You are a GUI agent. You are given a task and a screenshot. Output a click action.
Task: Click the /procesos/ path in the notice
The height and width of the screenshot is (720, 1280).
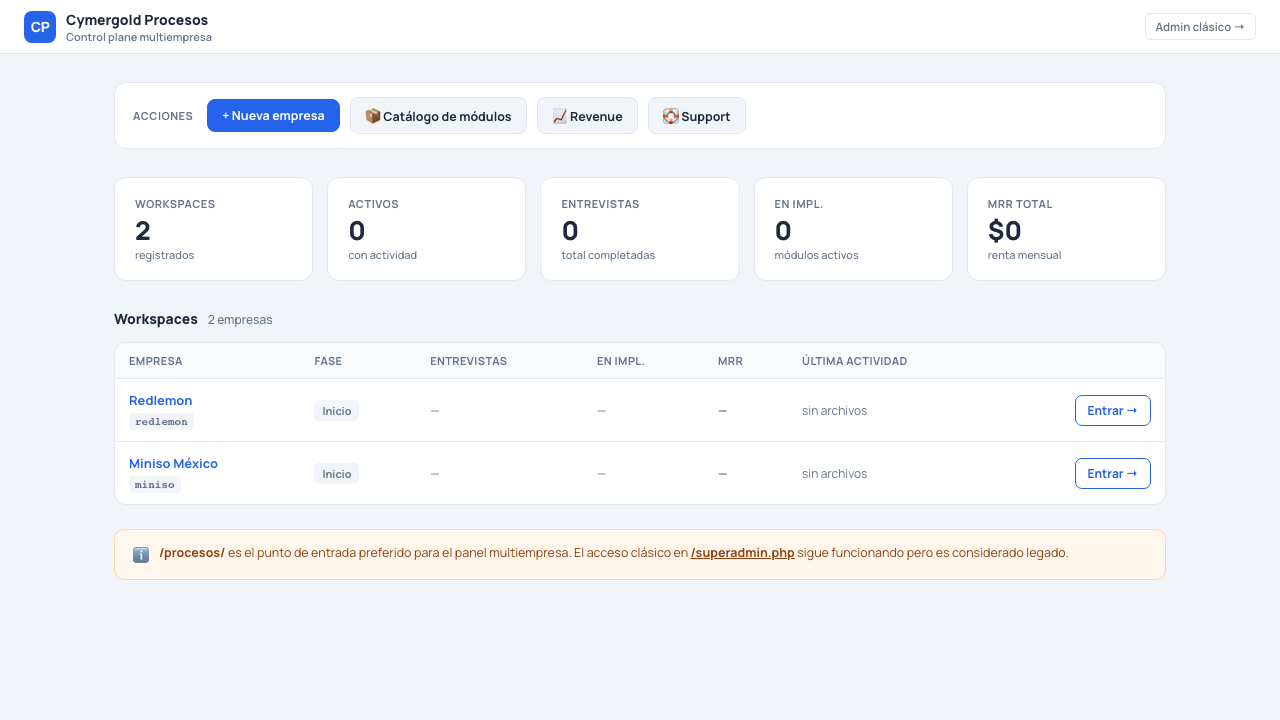[192, 552]
